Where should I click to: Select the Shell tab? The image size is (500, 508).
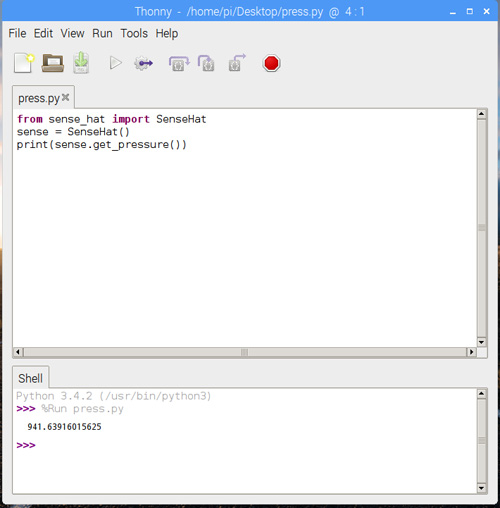pos(31,378)
